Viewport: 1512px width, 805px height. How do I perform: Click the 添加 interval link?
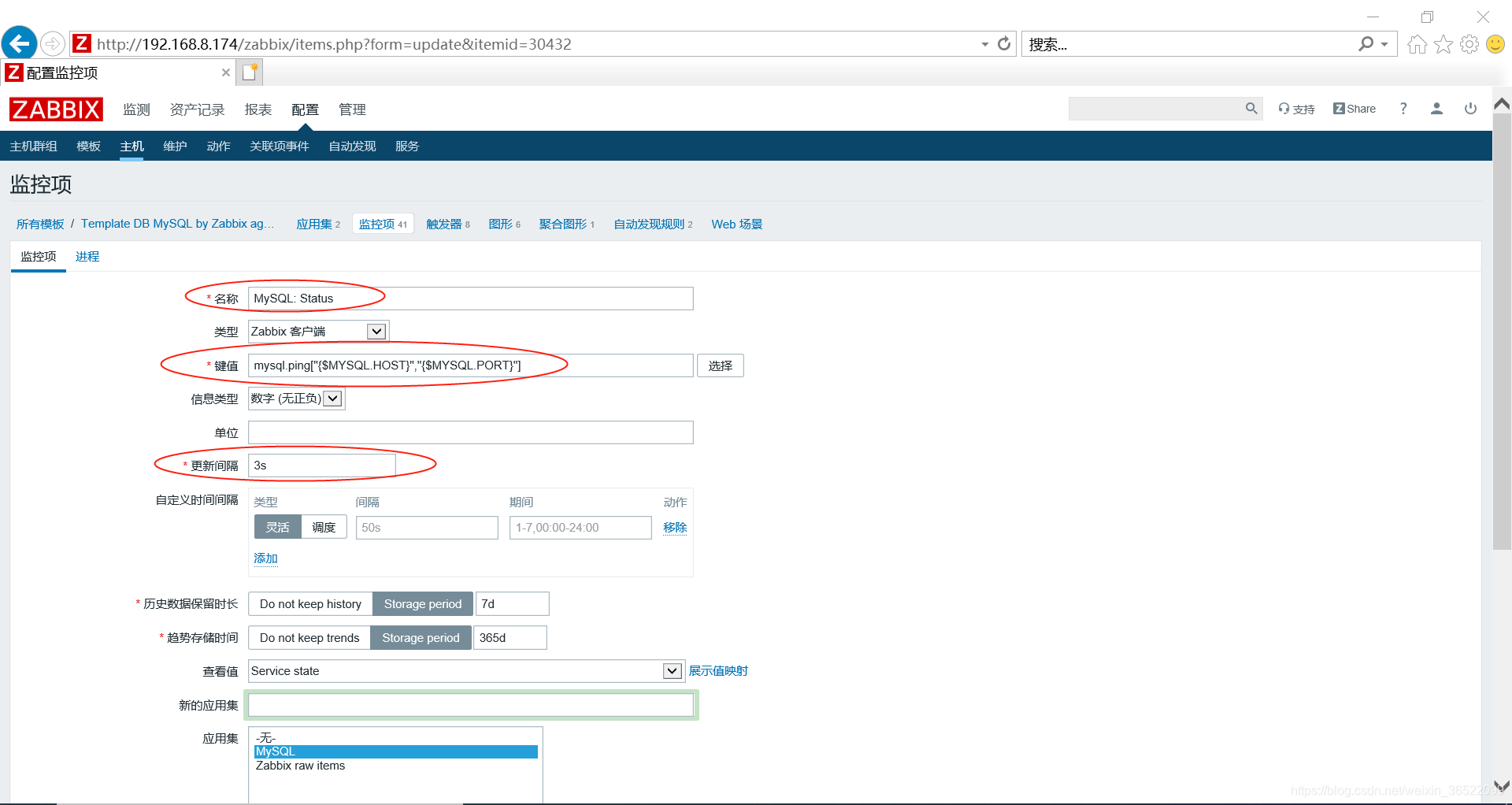265,558
